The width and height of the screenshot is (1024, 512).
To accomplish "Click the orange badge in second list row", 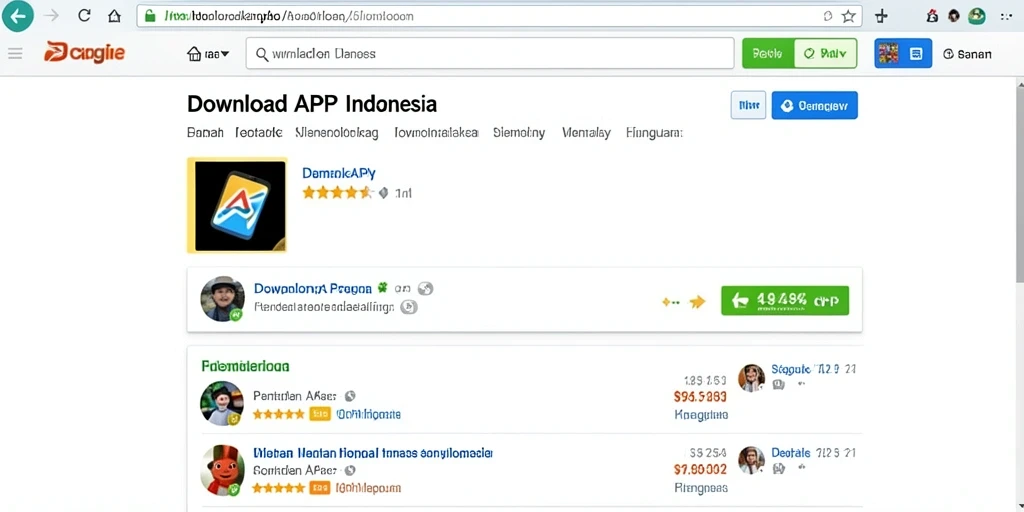I will (x=320, y=488).
